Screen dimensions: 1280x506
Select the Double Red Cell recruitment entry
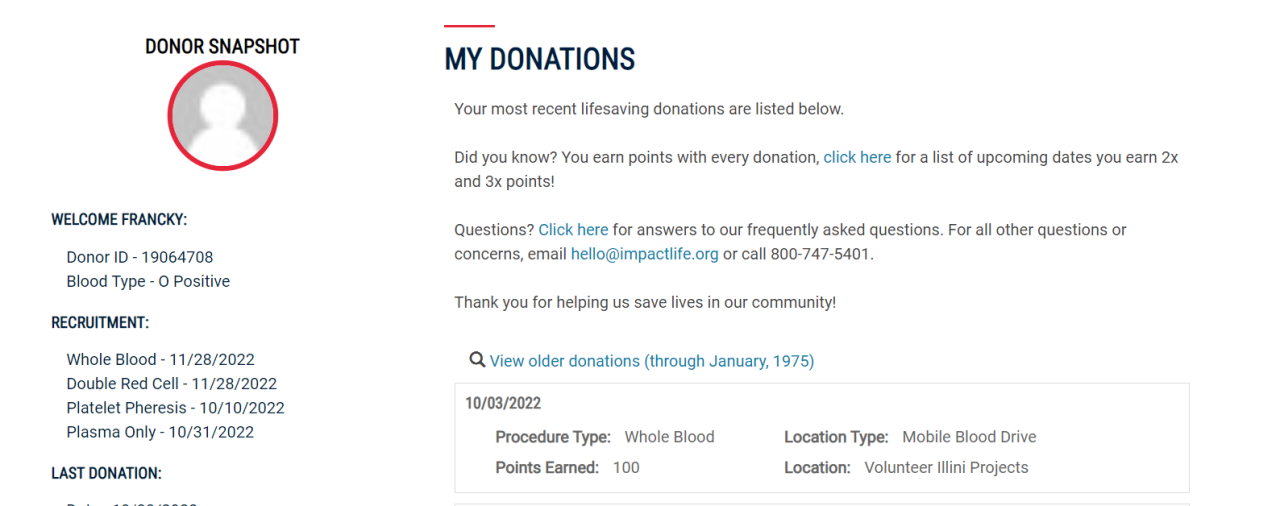[171, 383]
